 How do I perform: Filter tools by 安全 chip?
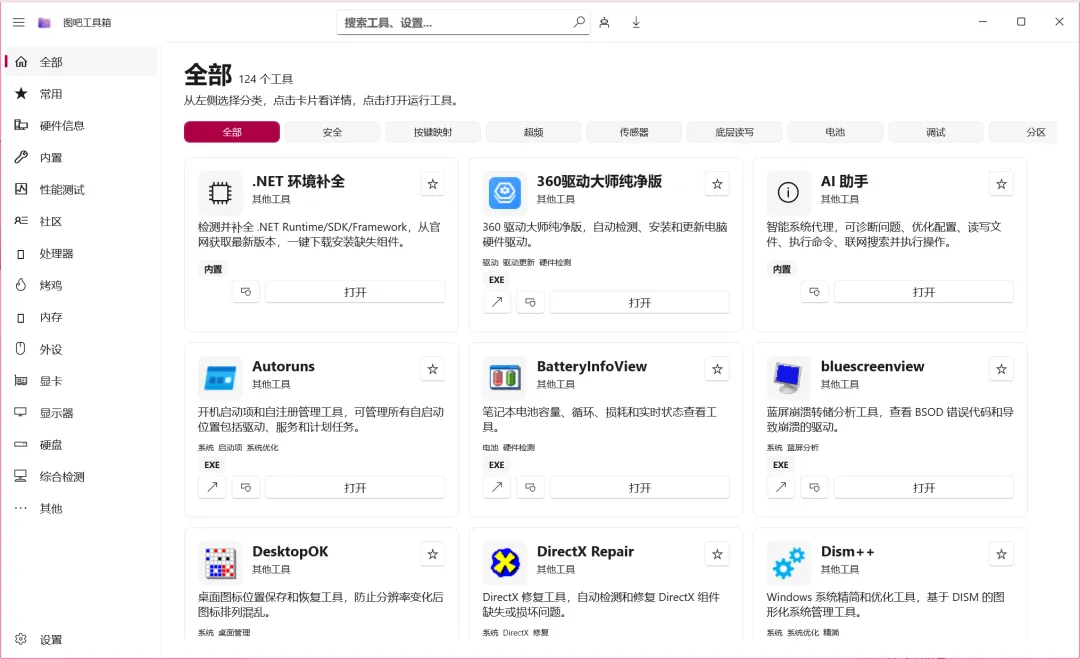(332, 132)
